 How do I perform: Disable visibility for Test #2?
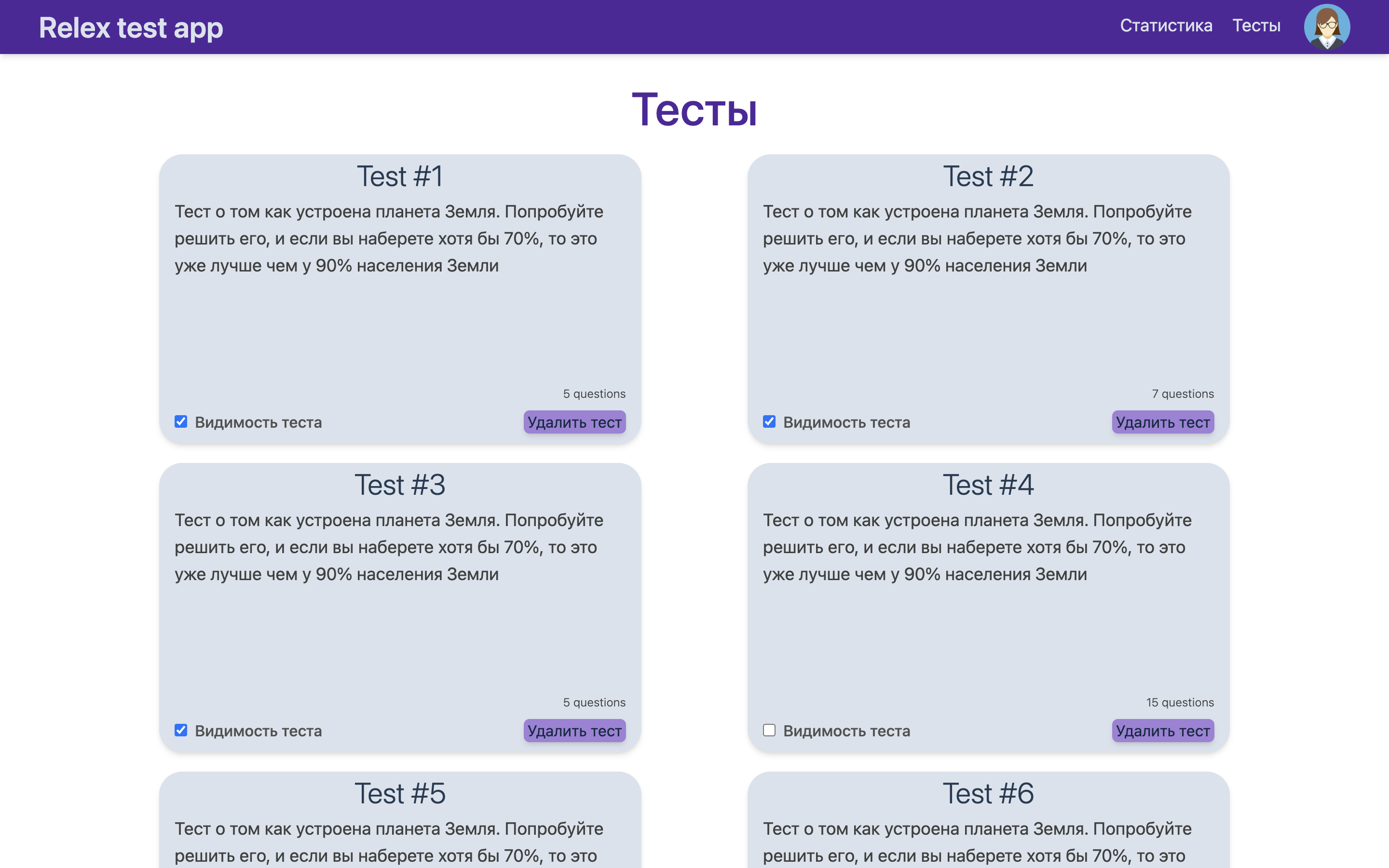769,421
